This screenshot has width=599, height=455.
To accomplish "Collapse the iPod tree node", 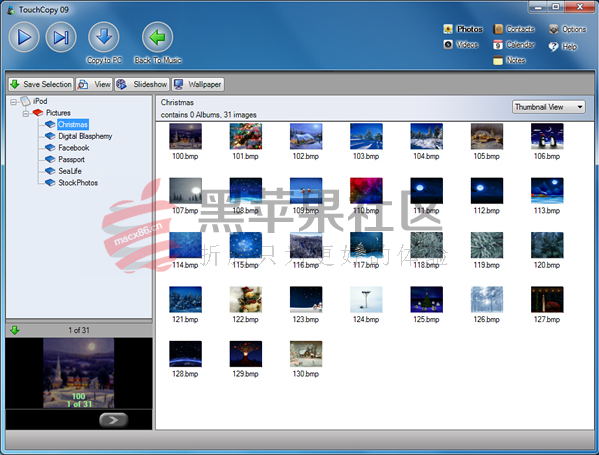I will click(13, 102).
